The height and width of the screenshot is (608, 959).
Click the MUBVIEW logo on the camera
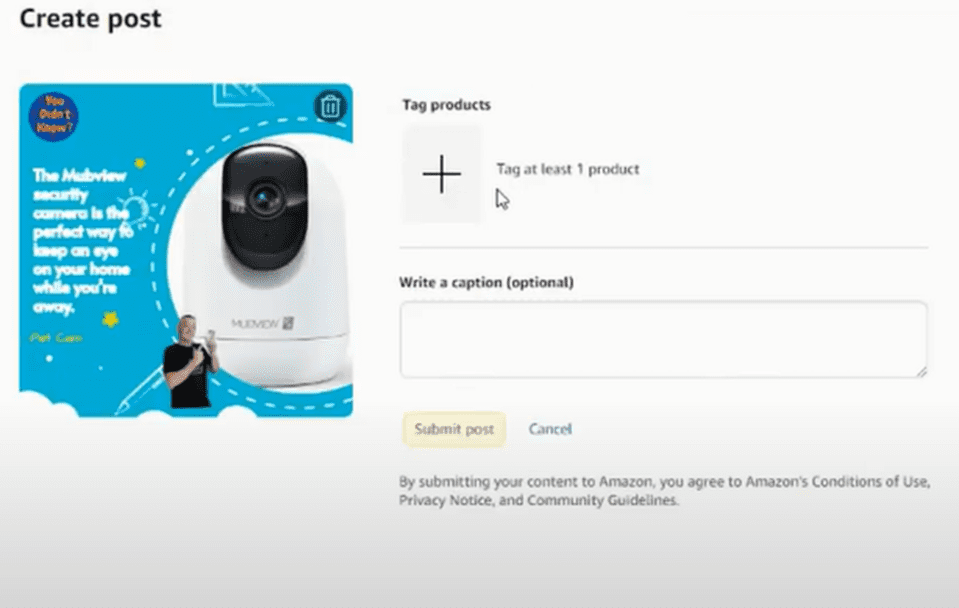pos(262,323)
